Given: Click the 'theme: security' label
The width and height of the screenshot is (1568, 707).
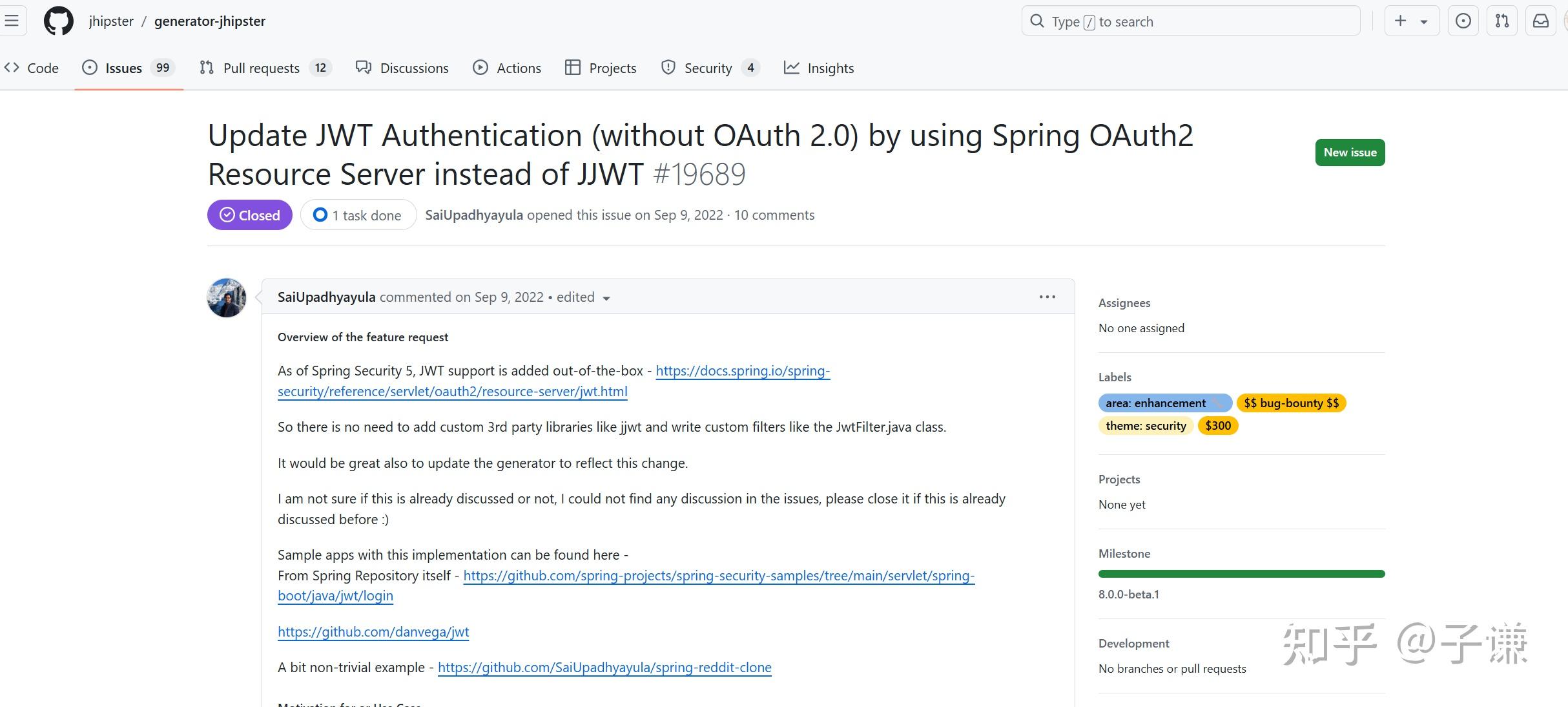Looking at the screenshot, I should pos(1146,426).
